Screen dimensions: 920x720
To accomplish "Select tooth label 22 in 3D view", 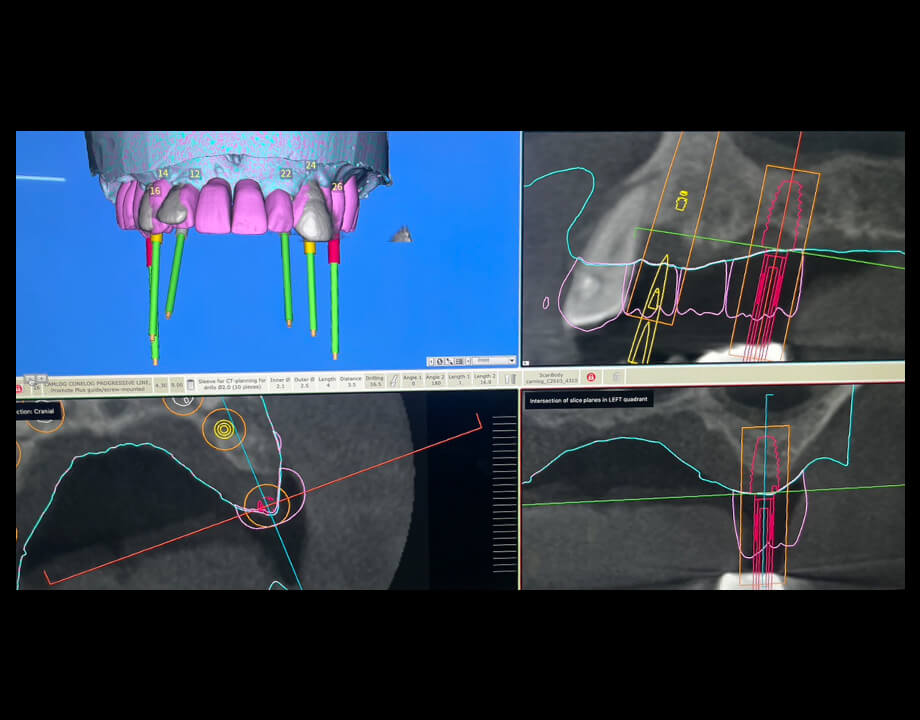I will pos(286,174).
